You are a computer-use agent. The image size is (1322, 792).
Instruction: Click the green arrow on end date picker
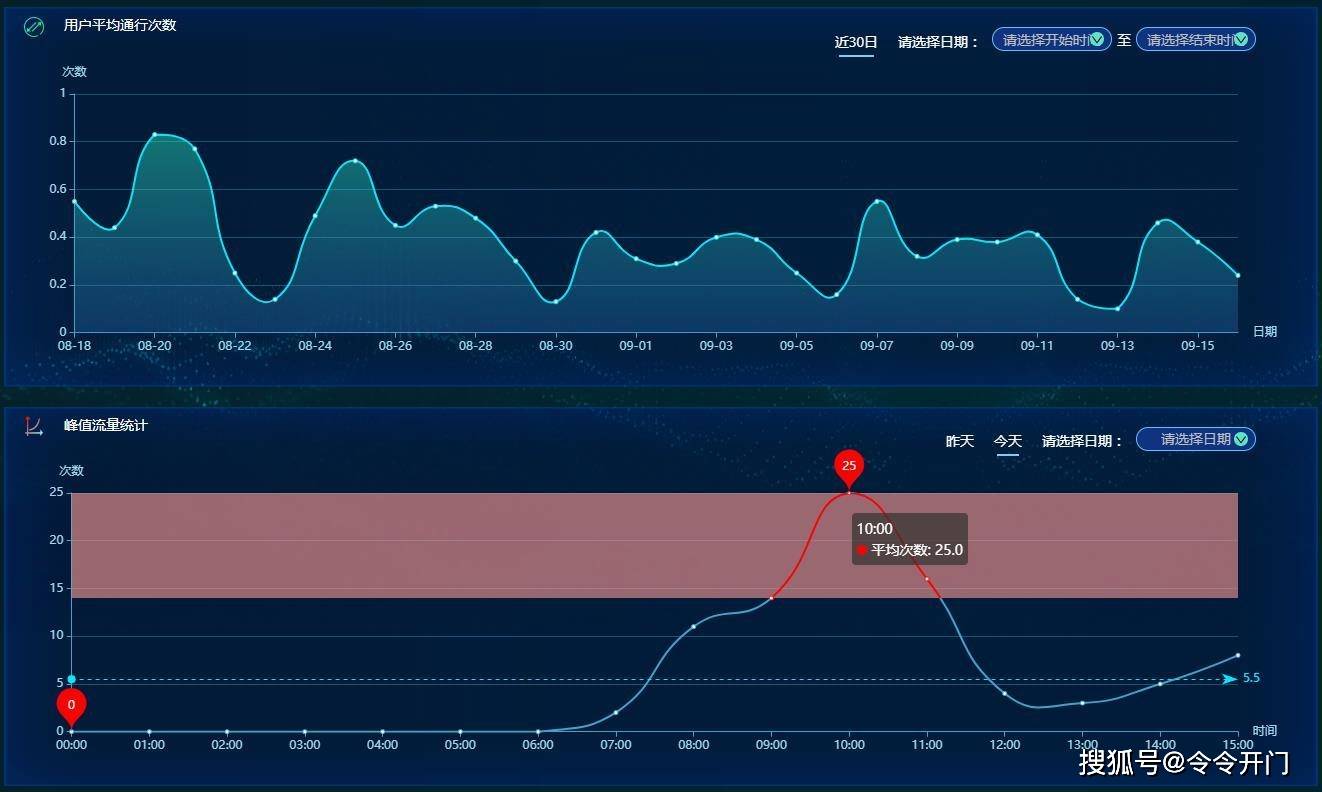coord(1241,40)
